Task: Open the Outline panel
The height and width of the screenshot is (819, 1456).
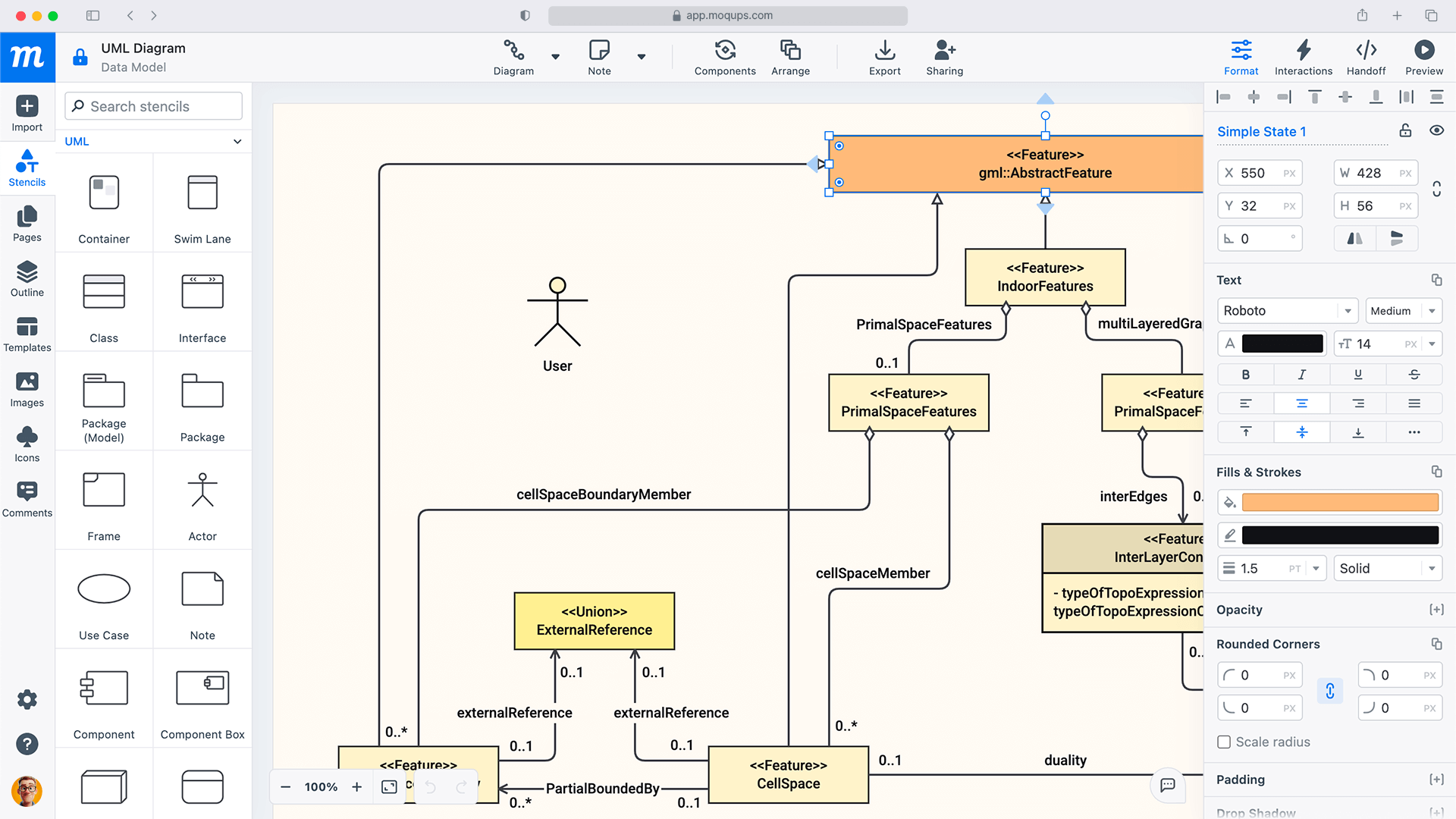Action: [27, 278]
